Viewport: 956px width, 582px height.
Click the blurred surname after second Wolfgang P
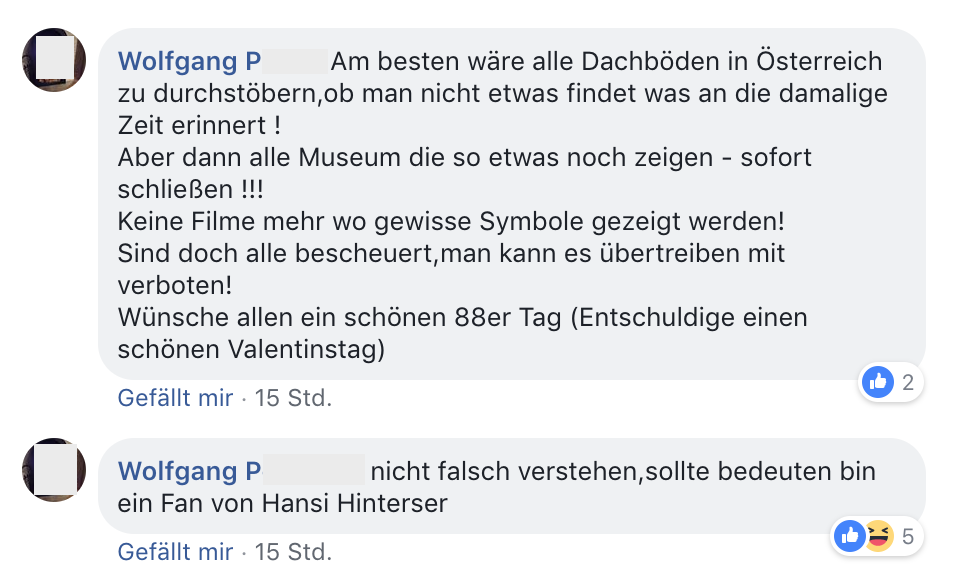[314, 470]
